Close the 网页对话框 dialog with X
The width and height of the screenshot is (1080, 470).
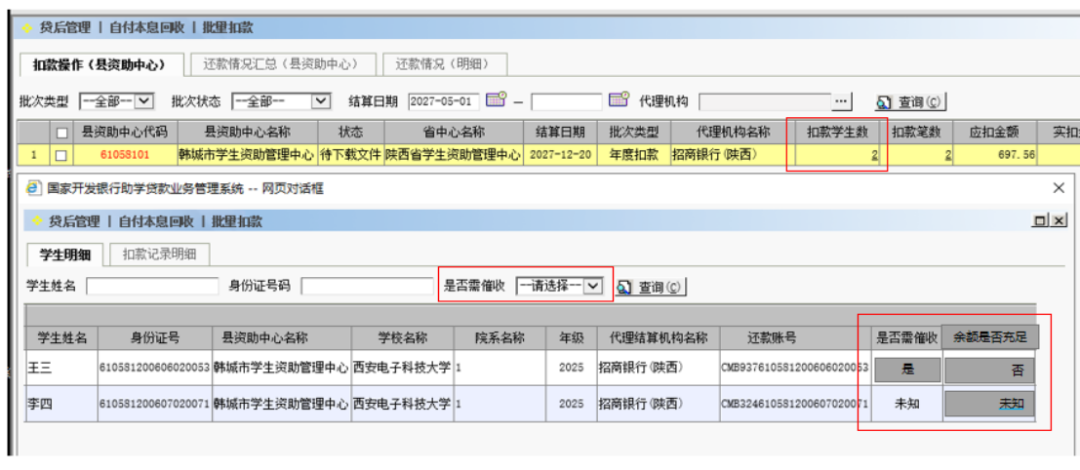1059,187
